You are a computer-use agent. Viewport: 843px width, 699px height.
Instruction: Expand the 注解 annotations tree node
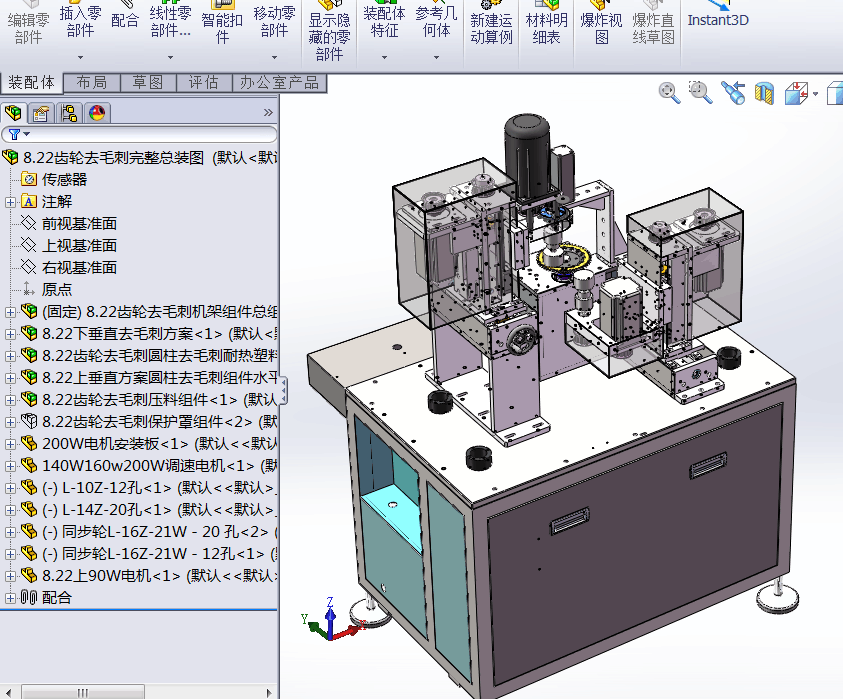point(10,202)
